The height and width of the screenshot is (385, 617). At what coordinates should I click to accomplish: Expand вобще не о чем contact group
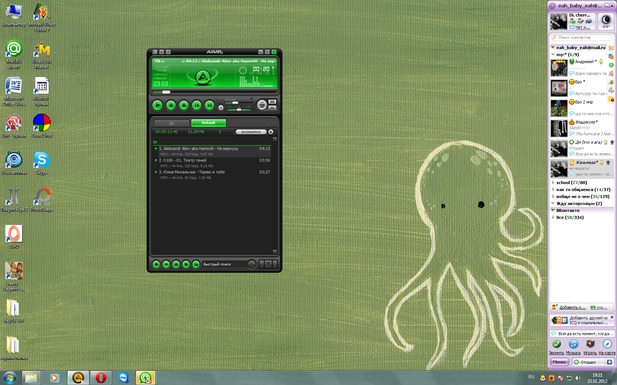tap(553, 196)
